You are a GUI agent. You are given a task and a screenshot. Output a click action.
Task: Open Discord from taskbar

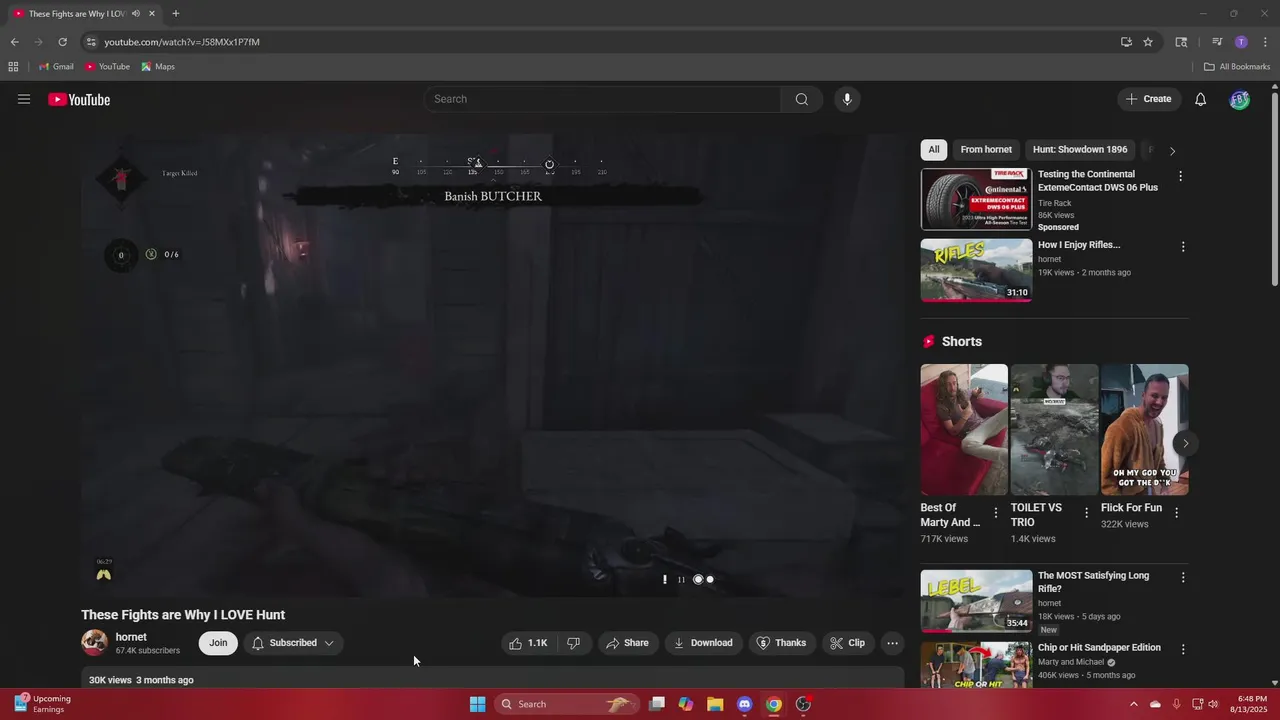744,704
